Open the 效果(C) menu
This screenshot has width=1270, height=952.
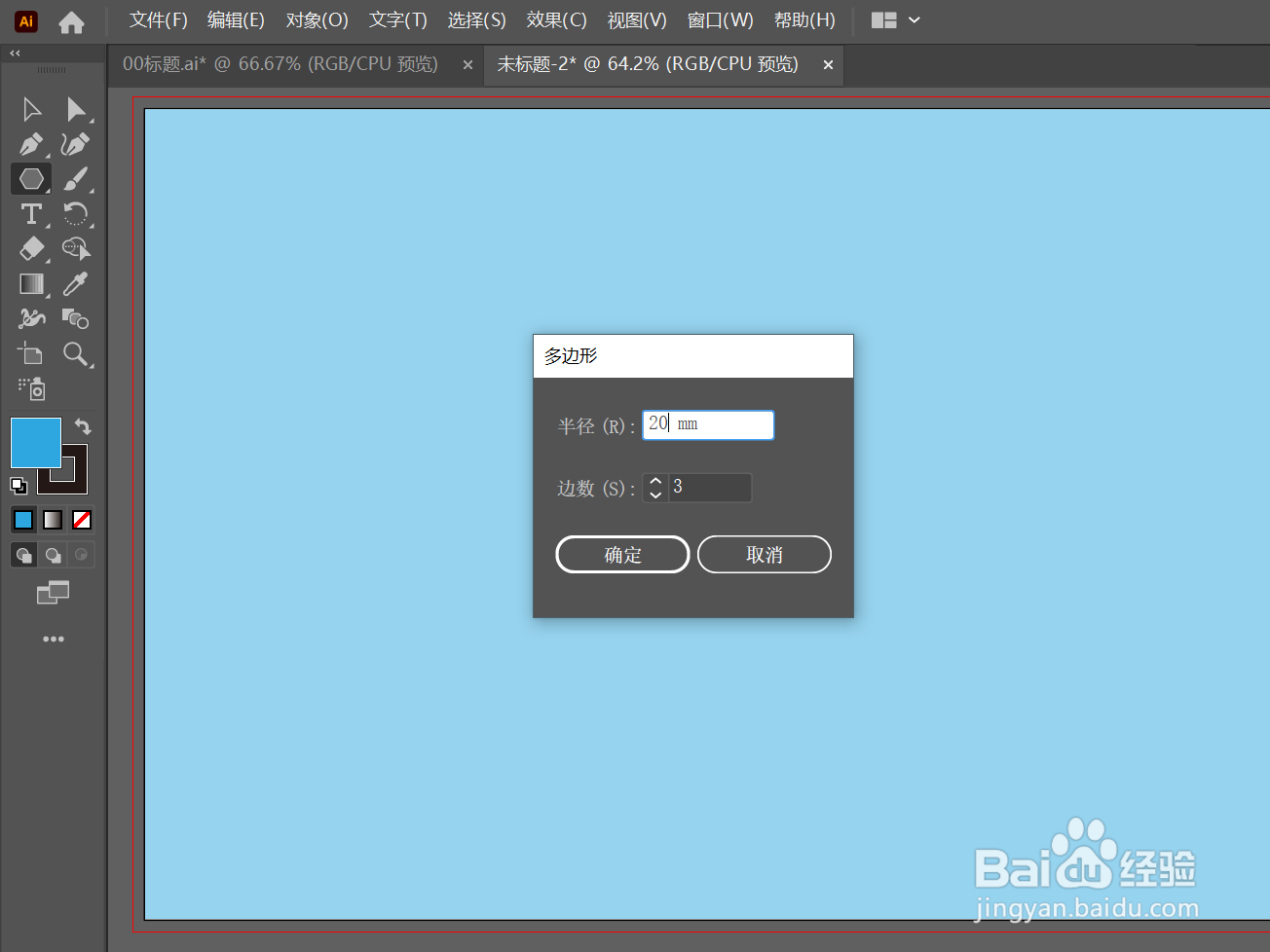coord(556,20)
